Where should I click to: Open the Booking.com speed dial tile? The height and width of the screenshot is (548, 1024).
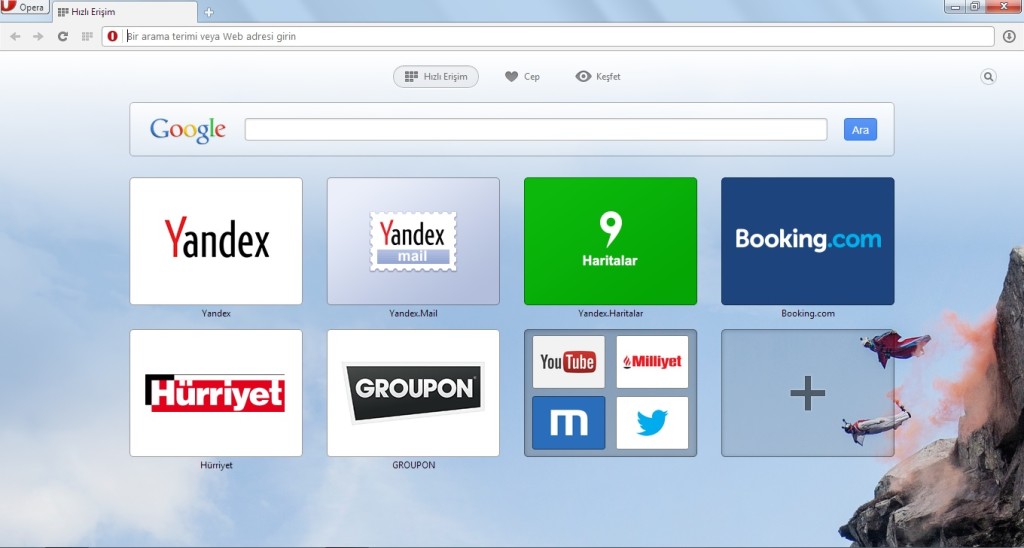(x=807, y=241)
